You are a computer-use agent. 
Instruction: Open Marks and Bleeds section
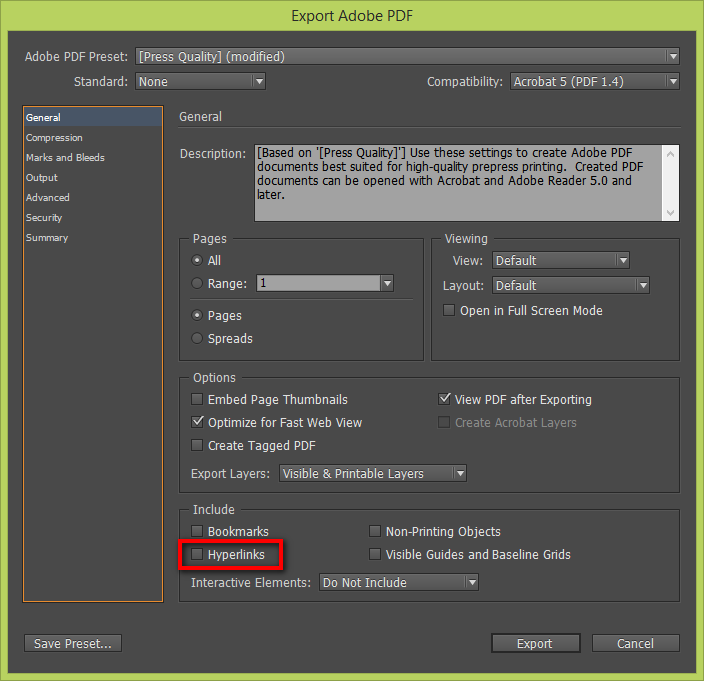point(93,158)
